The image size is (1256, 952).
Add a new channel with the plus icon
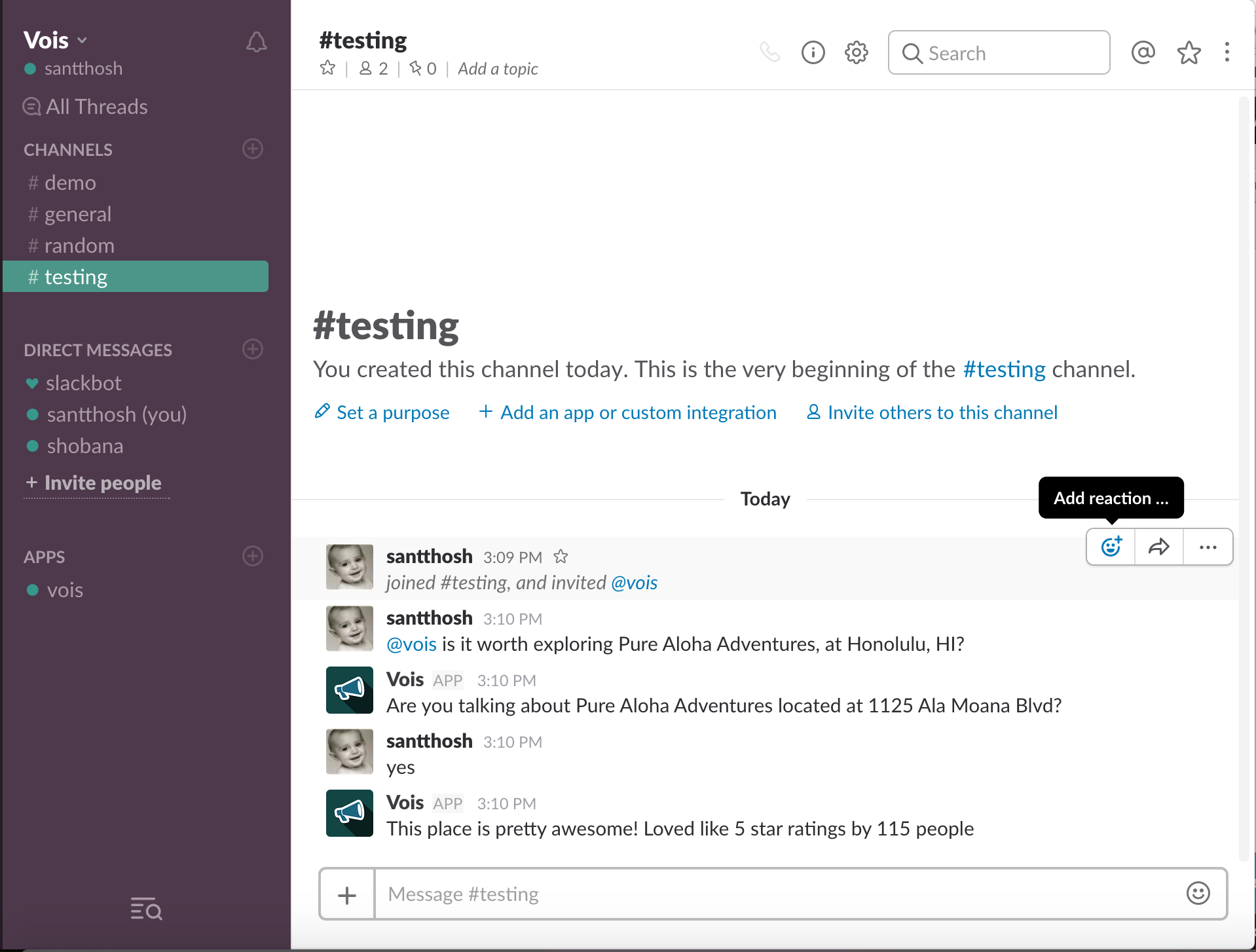[253, 149]
